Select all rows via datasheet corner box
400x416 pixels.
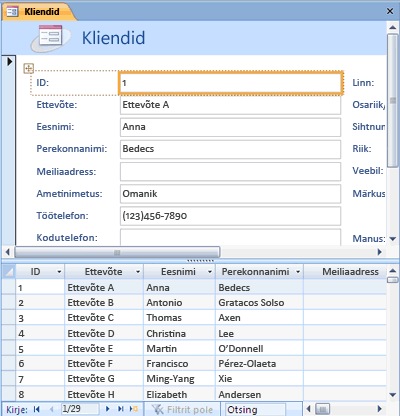[x=8, y=272]
